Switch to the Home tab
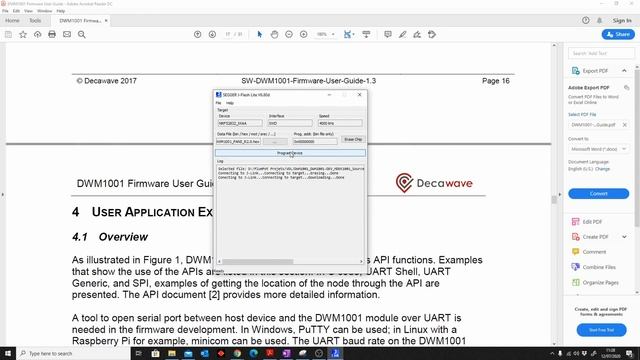 click(12, 20)
